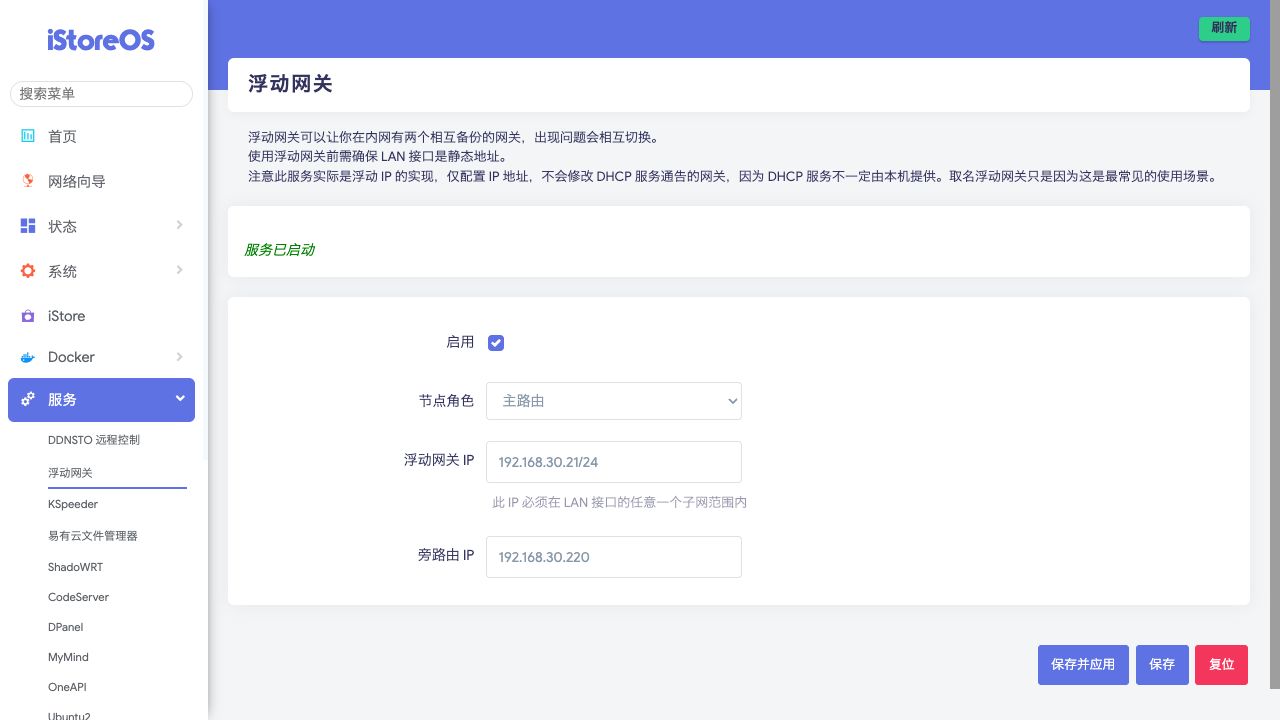Click the Home (首页) chart icon
Viewport: 1280px width, 720px height.
(28, 136)
